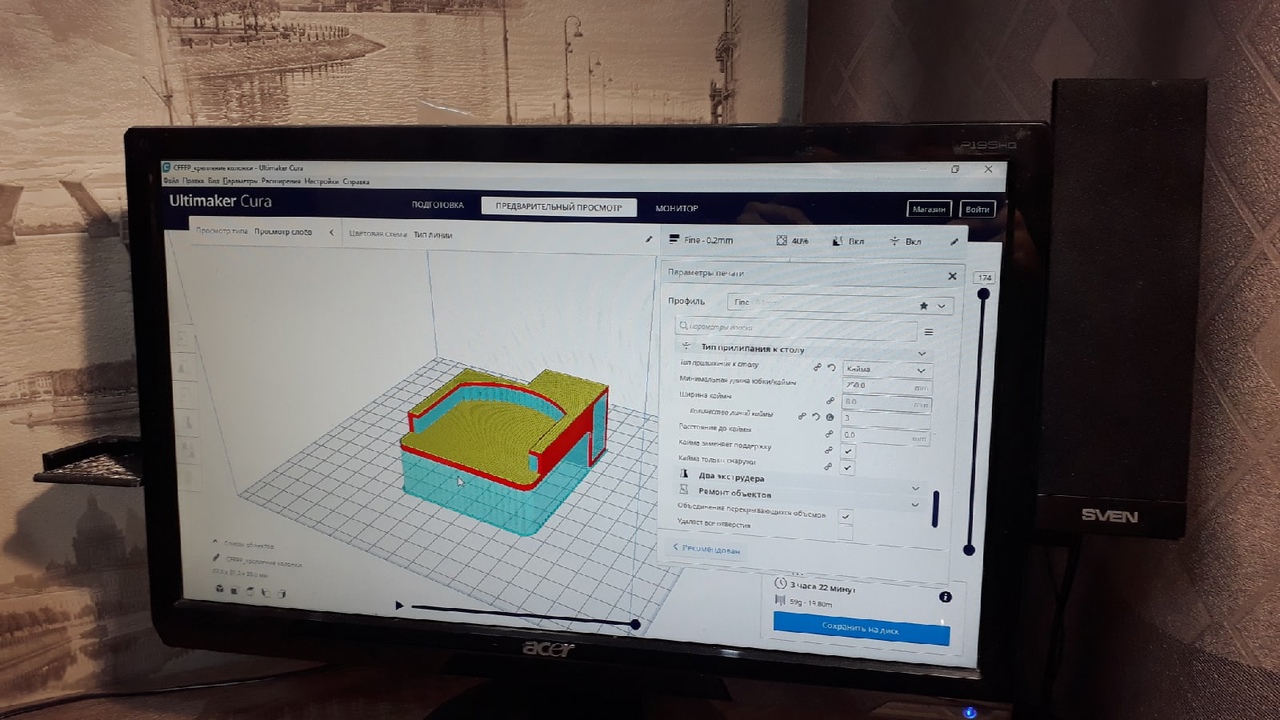Click the Магазин button
Viewport: 1280px width, 720px height.
928,209
